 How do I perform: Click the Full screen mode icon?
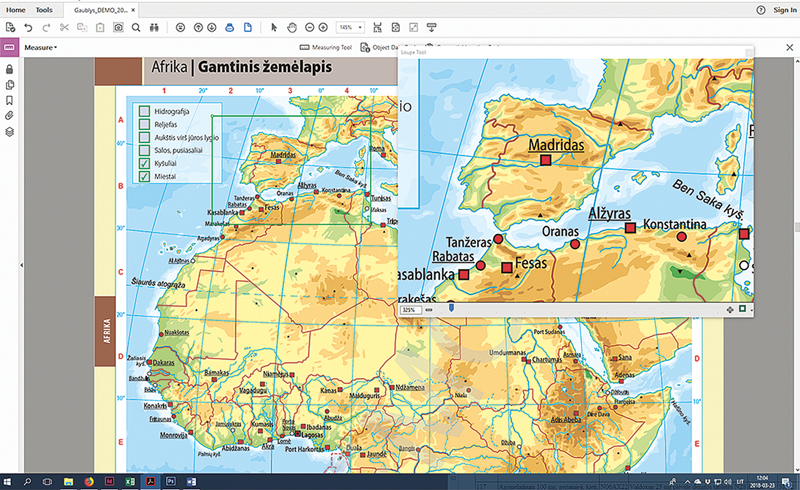[413, 28]
